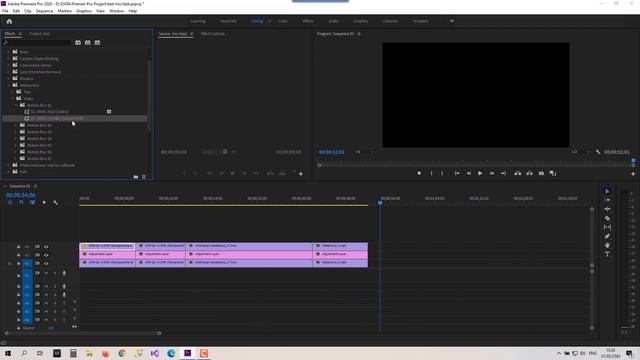
Task: Open the File menu
Action: tap(5, 11)
